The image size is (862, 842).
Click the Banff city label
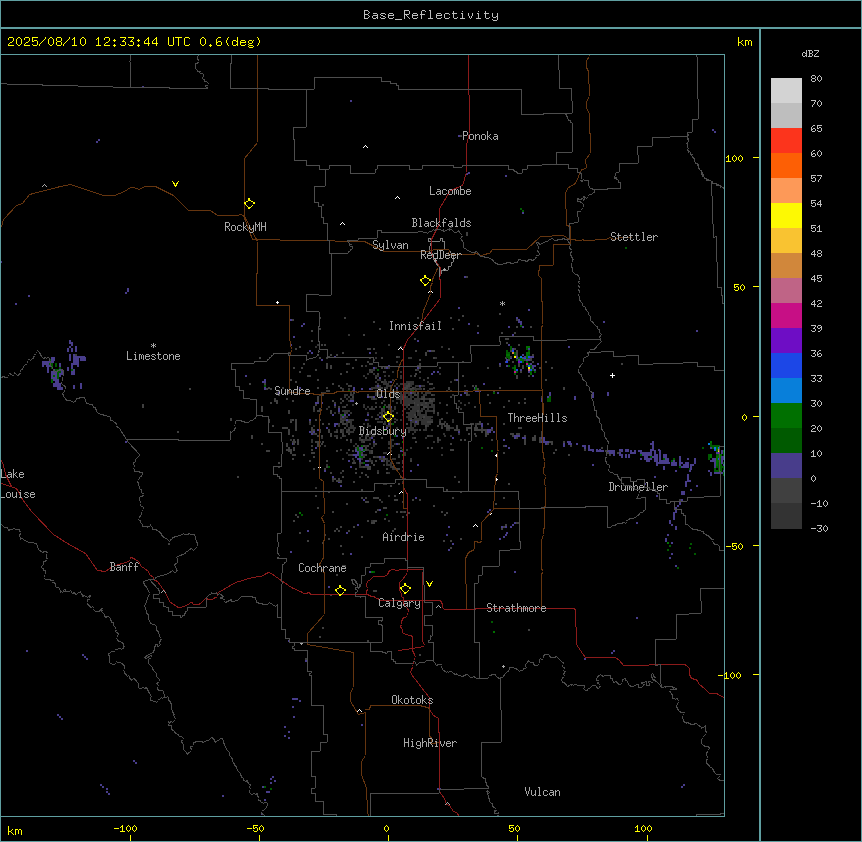[x=124, y=567]
